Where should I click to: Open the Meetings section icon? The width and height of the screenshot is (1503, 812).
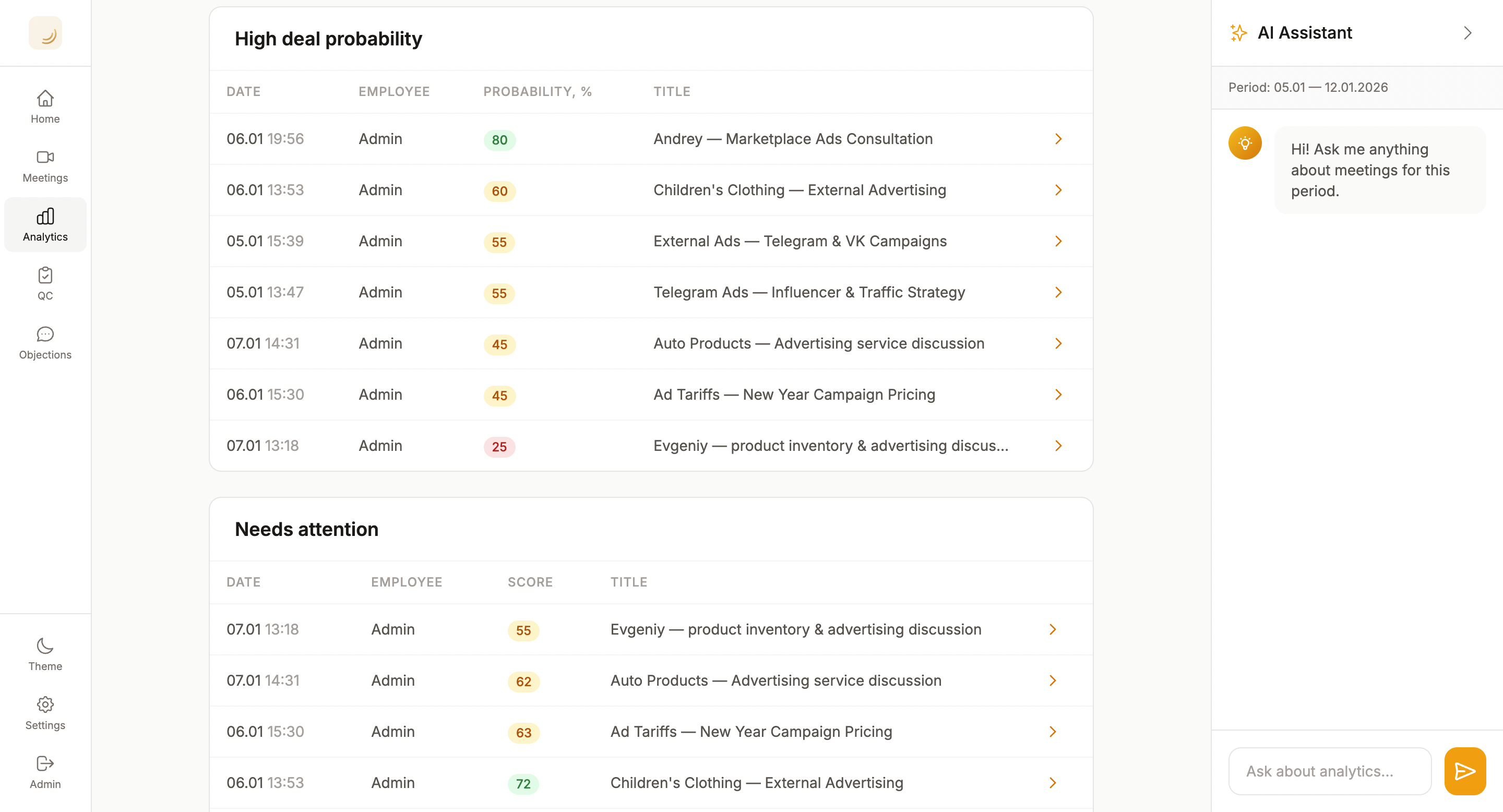click(x=44, y=158)
